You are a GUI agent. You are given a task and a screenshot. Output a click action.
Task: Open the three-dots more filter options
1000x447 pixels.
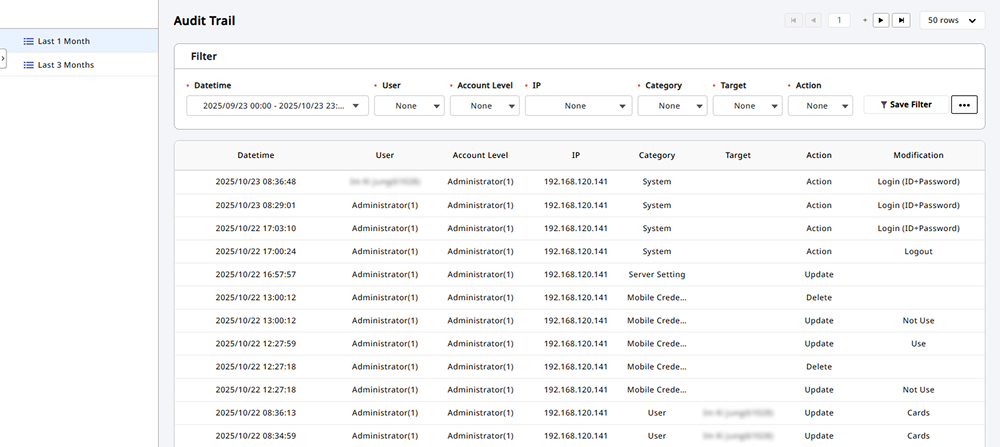pyautogui.click(x=964, y=105)
